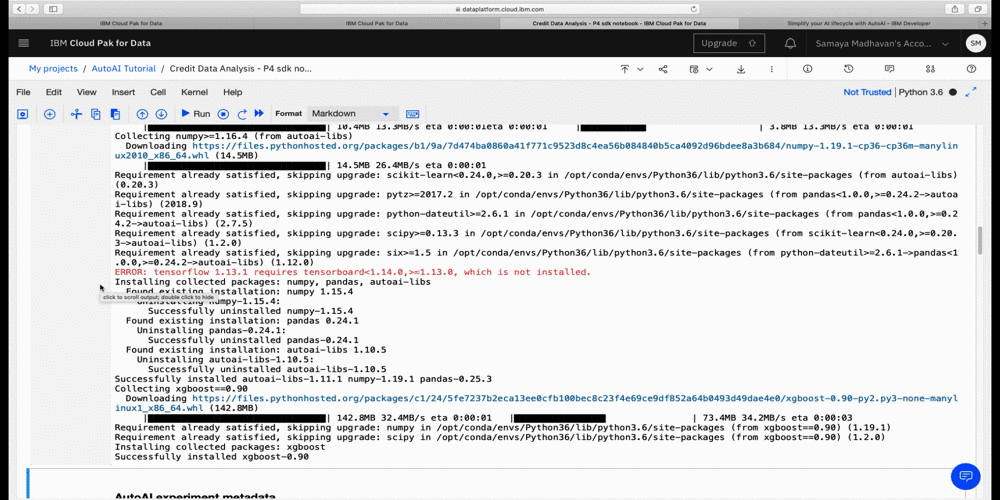This screenshot has width=1000, height=500.
Task: Show all Safari tabs overview
Action: [978, 9]
